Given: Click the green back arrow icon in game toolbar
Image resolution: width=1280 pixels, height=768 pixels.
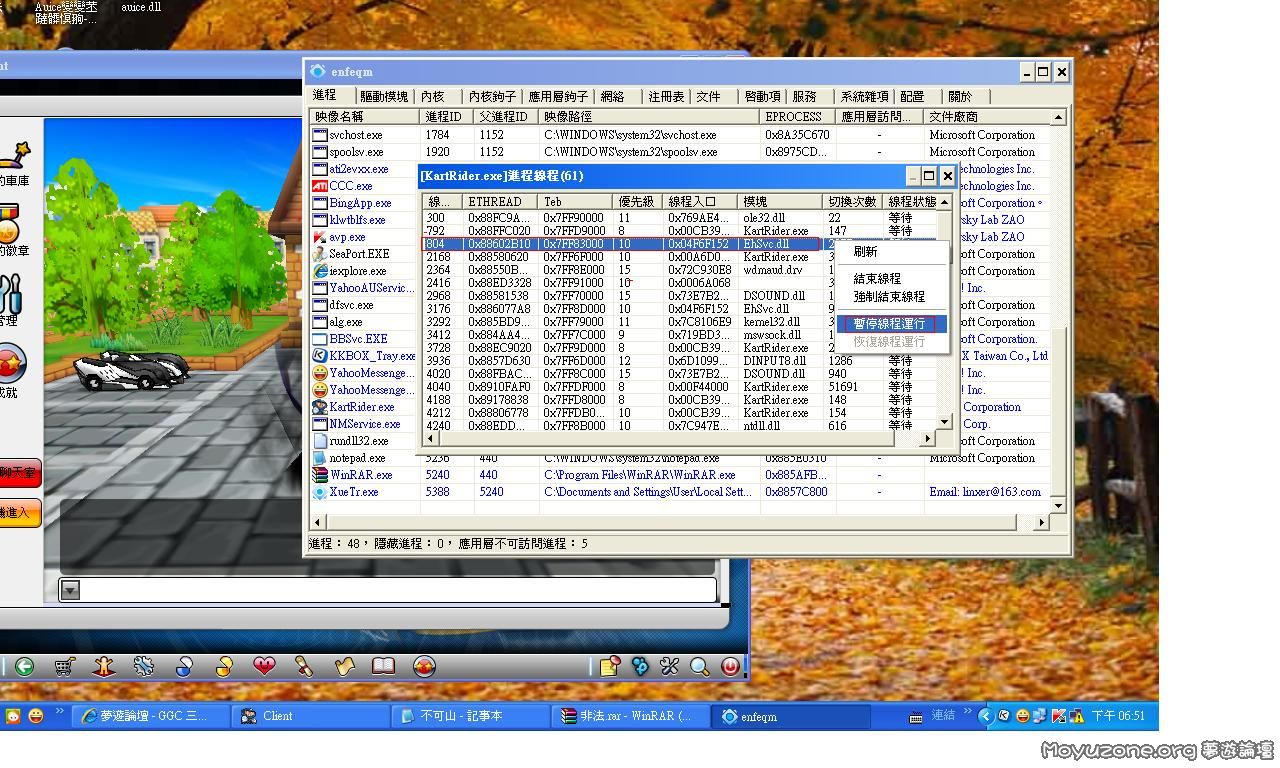Looking at the screenshot, I should (24, 666).
